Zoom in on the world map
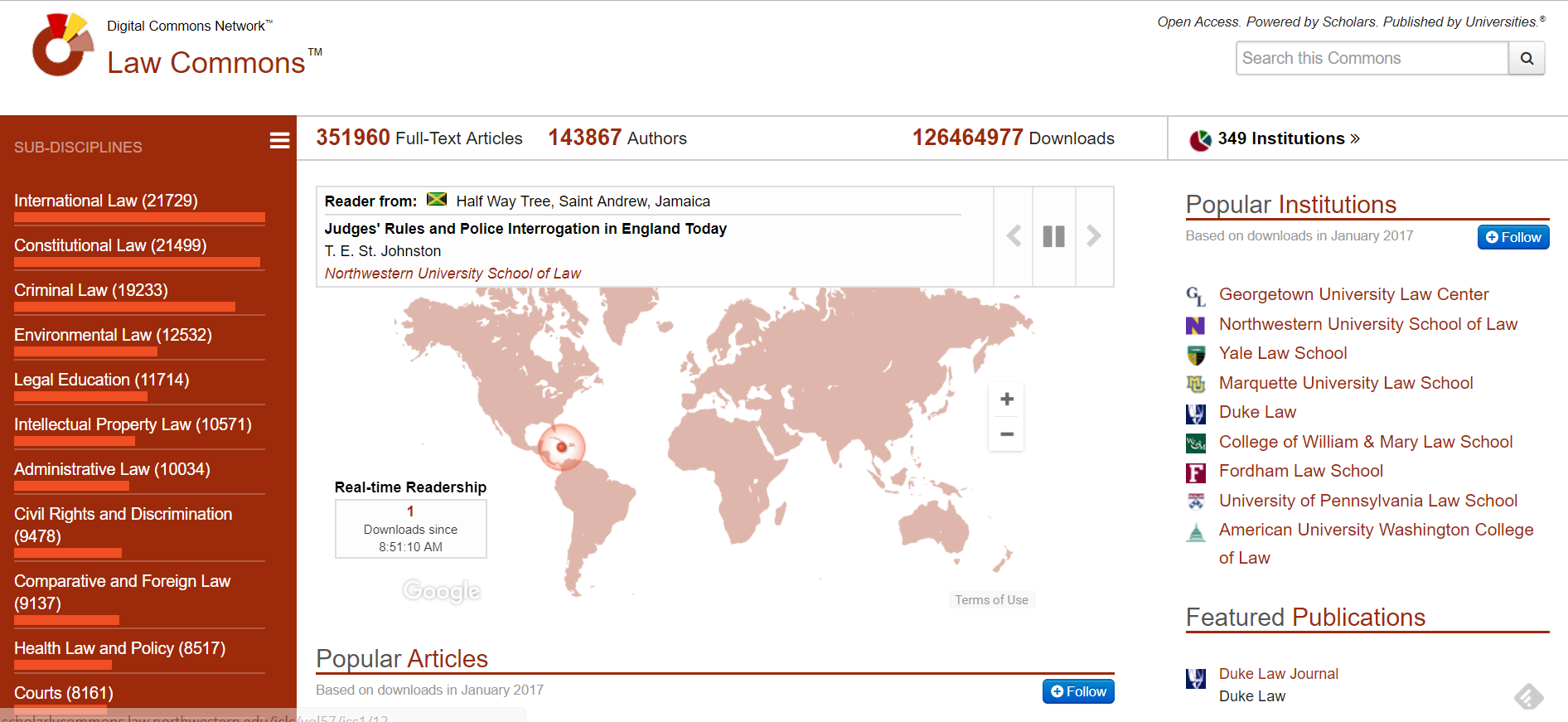This screenshot has width=1568, height=722. [x=1006, y=400]
